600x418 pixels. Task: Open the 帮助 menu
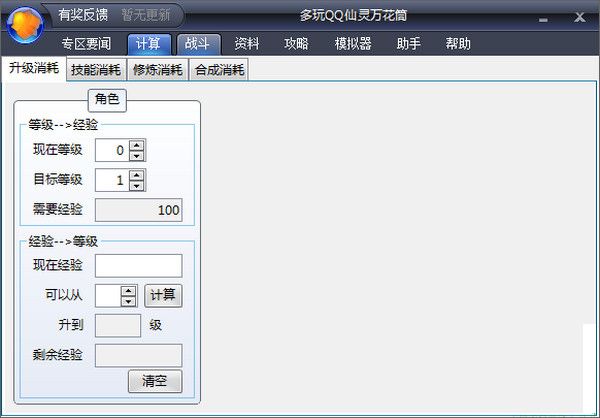tap(458, 44)
